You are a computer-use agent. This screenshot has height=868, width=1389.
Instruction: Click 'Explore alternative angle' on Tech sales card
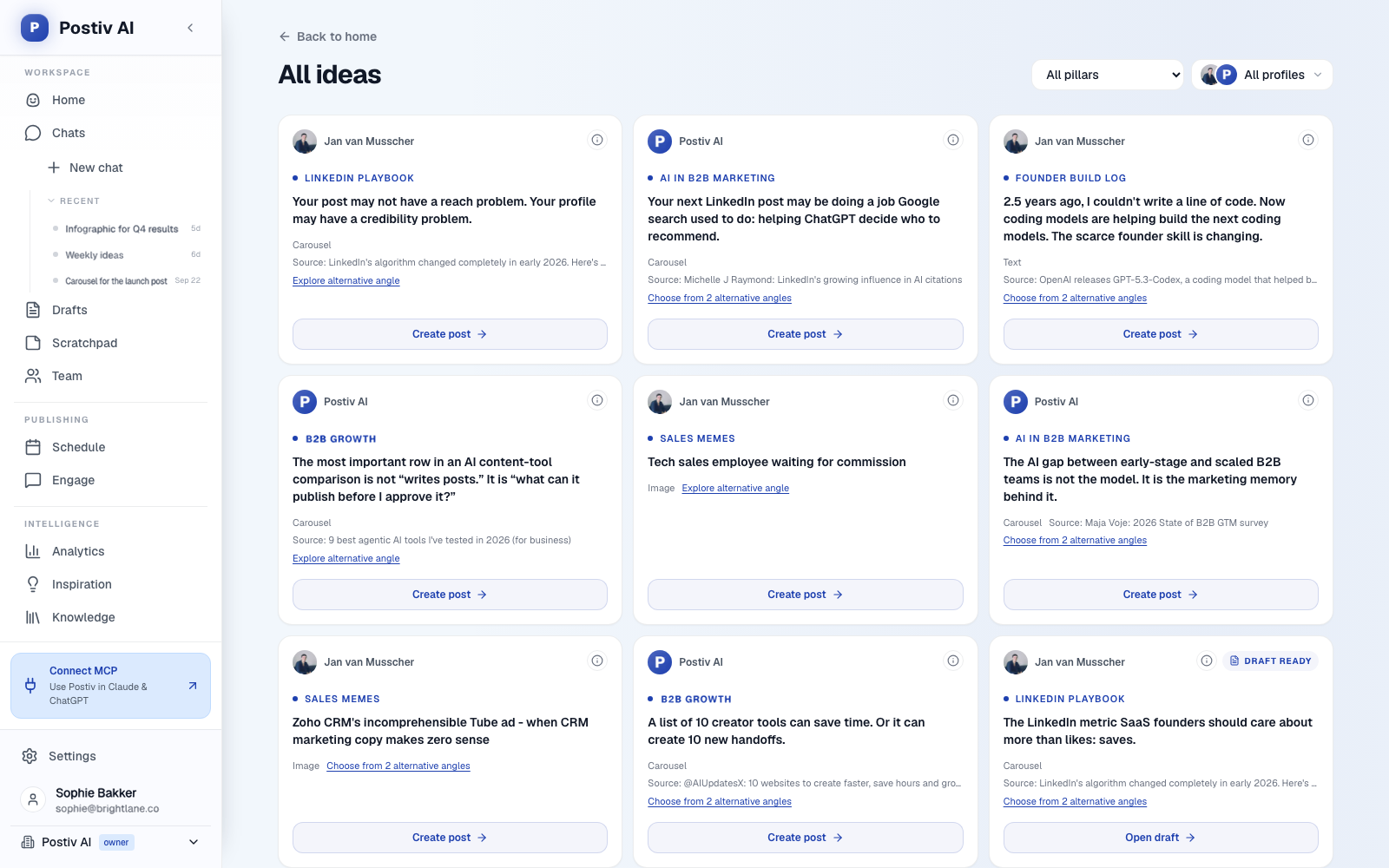click(x=735, y=488)
